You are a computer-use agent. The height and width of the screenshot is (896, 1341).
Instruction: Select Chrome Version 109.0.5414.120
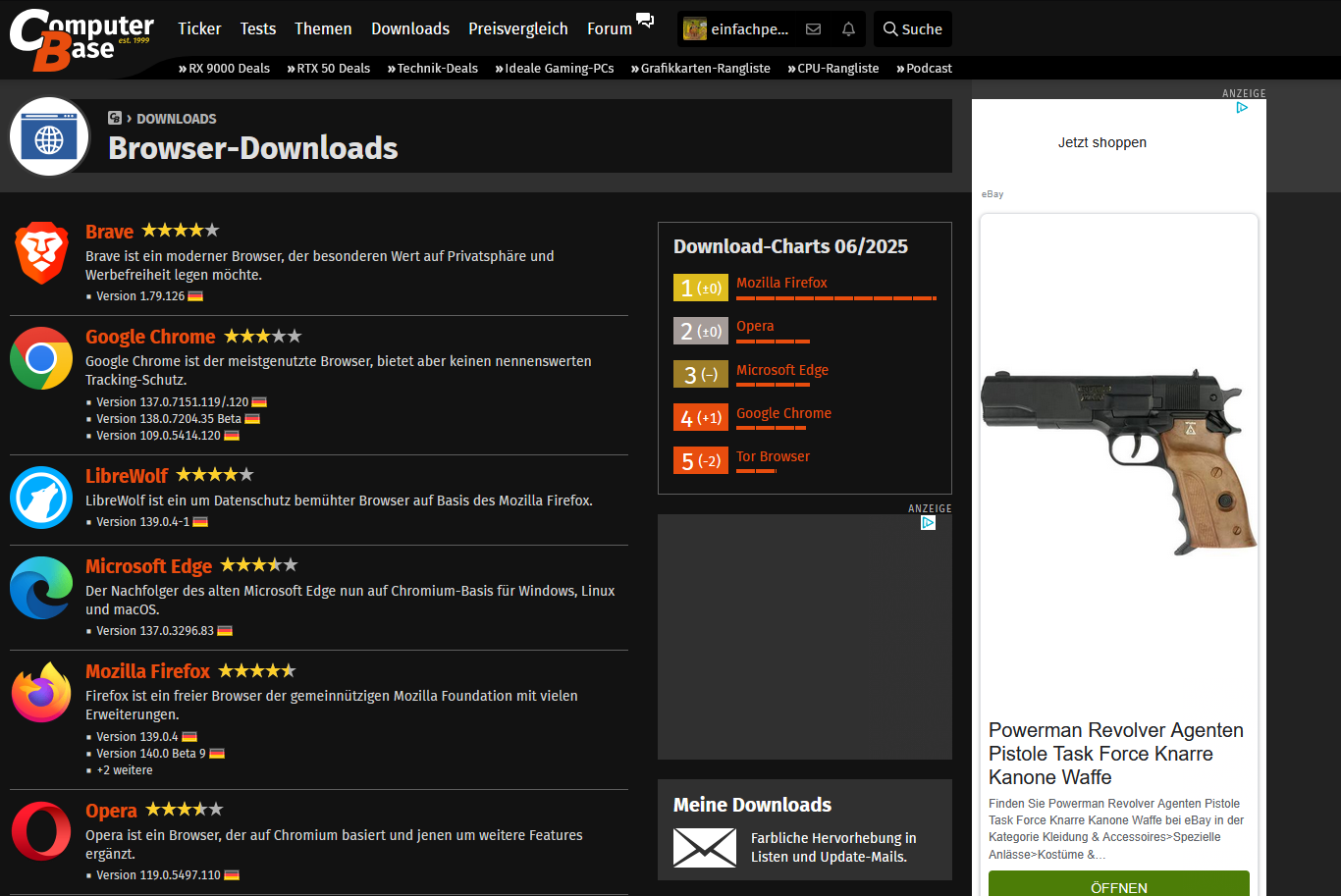(158, 436)
